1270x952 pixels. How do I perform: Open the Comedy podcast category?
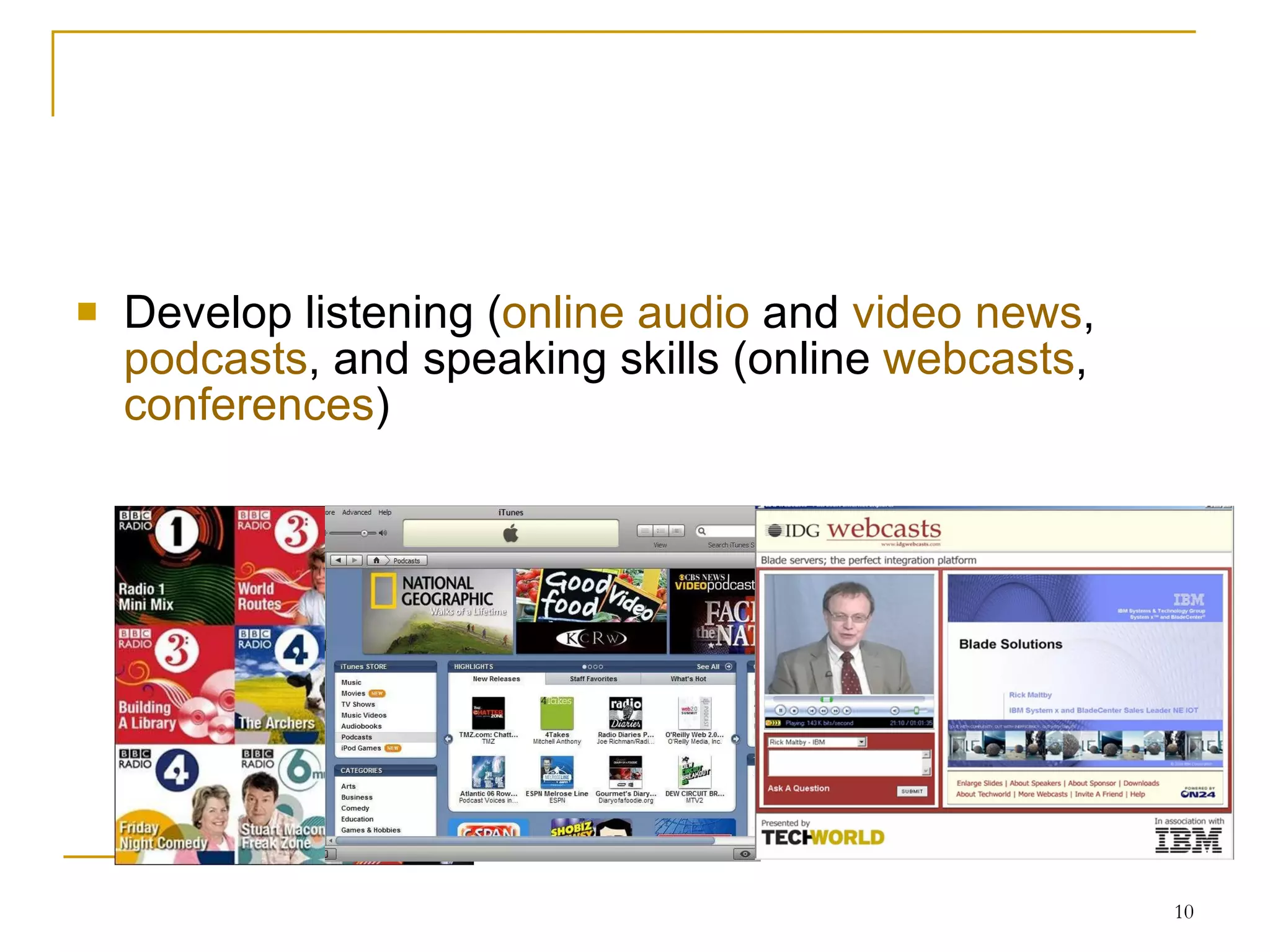click(355, 808)
